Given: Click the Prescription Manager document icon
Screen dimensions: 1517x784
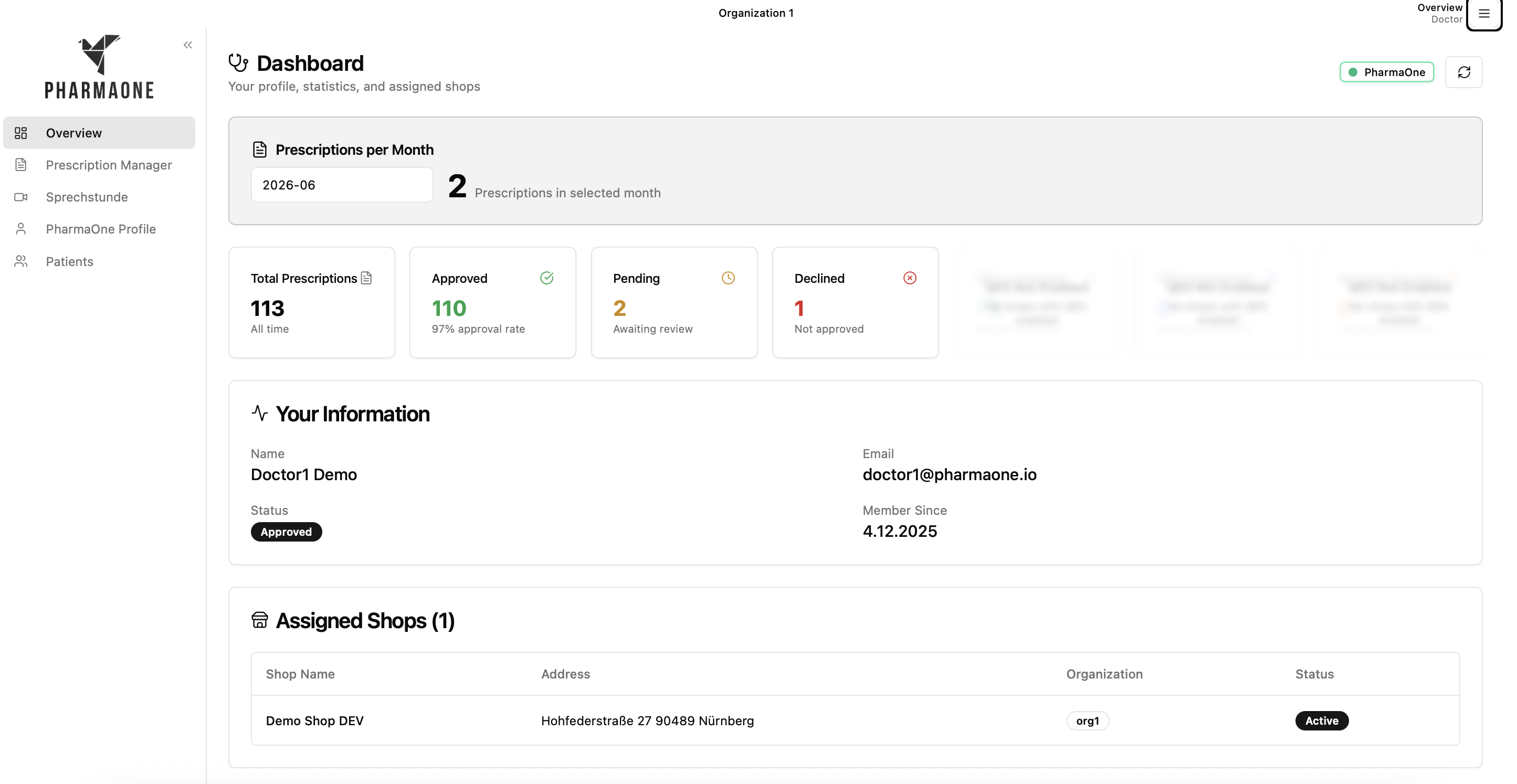Looking at the screenshot, I should pyautogui.click(x=20, y=165).
